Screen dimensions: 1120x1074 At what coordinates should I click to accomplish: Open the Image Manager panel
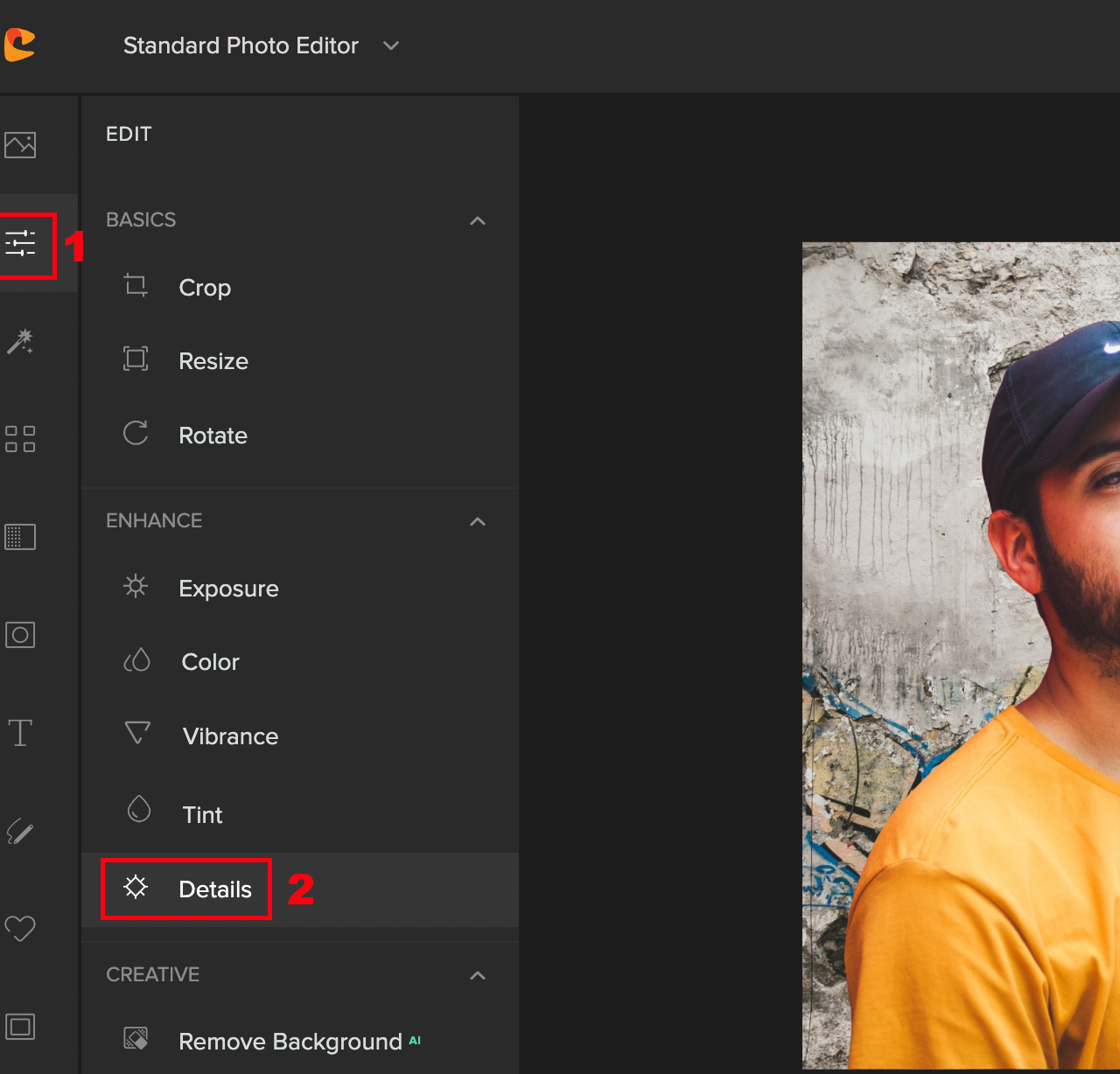click(20, 144)
